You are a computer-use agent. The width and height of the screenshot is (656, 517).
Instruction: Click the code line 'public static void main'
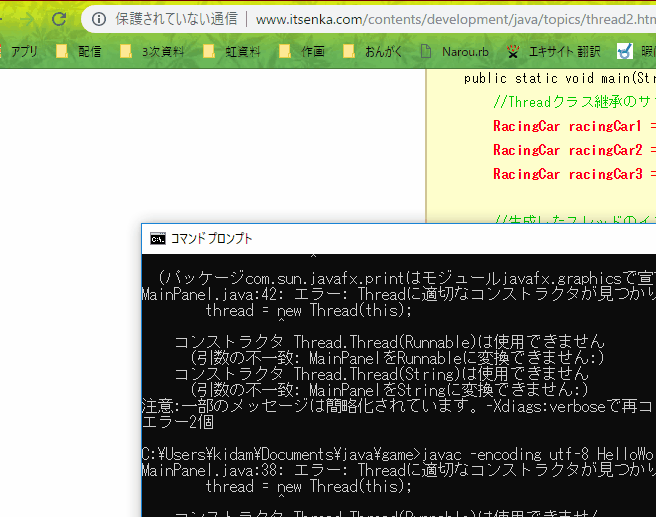pos(559,78)
